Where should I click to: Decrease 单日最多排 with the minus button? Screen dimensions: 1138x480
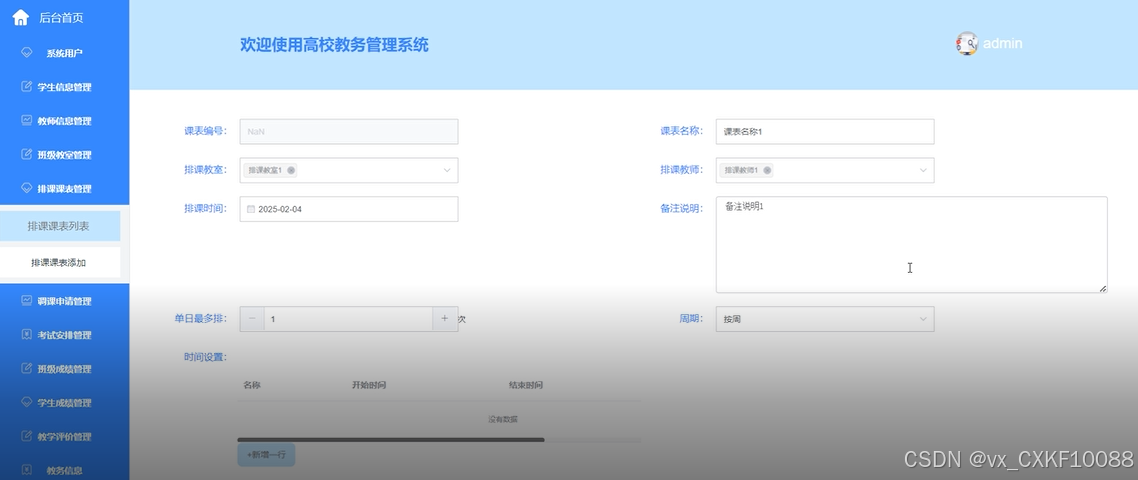[252, 319]
